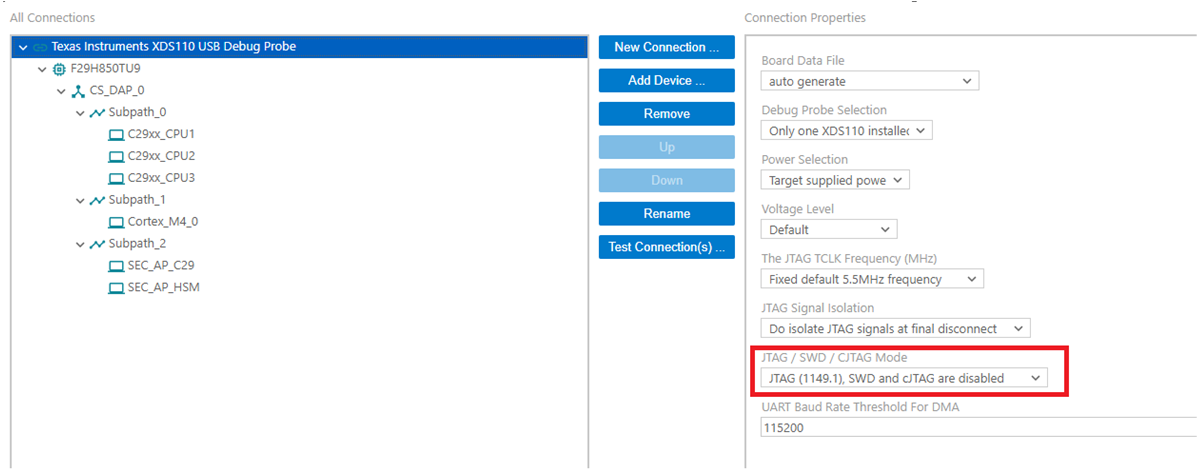1200x474 pixels.
Task: Collapse the Subpath_1 tree node
Action: coord(81,201)
